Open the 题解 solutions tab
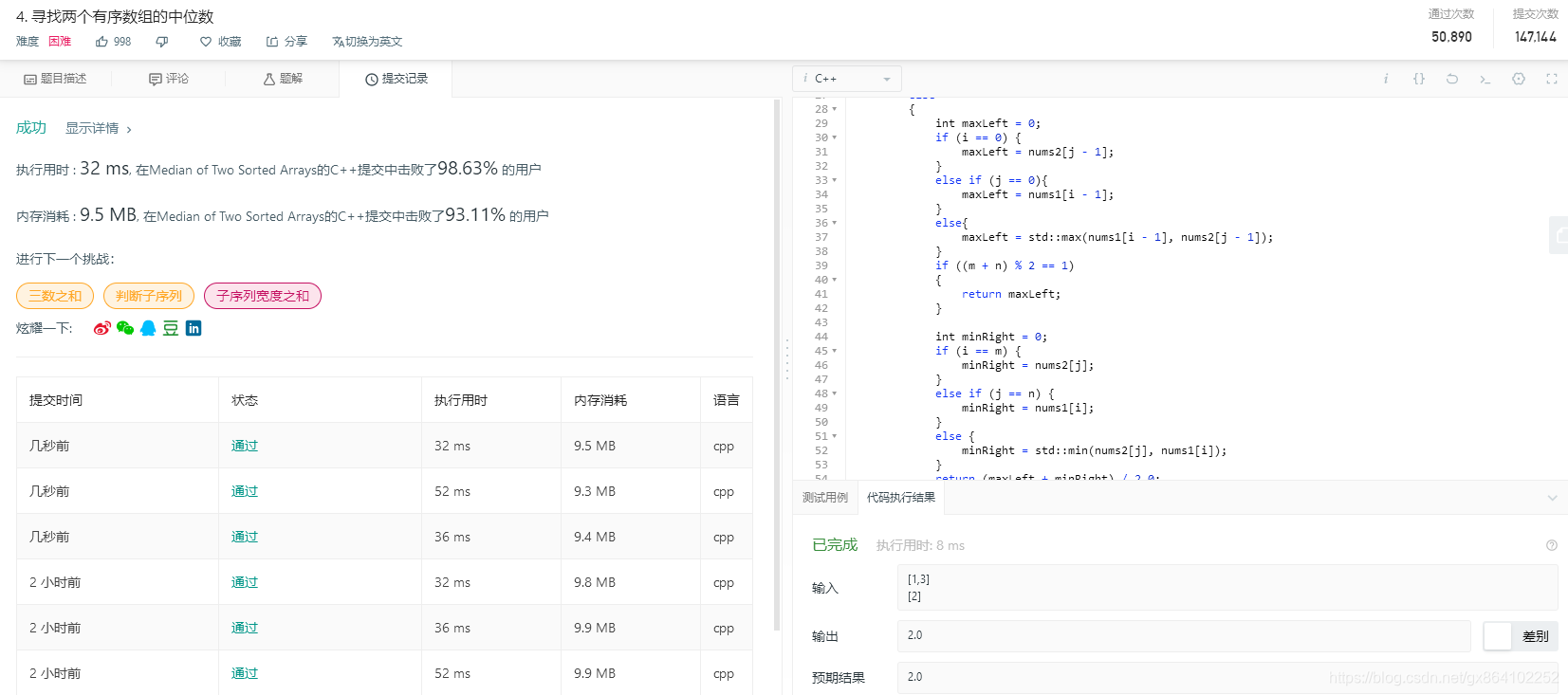The height and width of the screenshot is (695, 1568). tap(283, 79)
